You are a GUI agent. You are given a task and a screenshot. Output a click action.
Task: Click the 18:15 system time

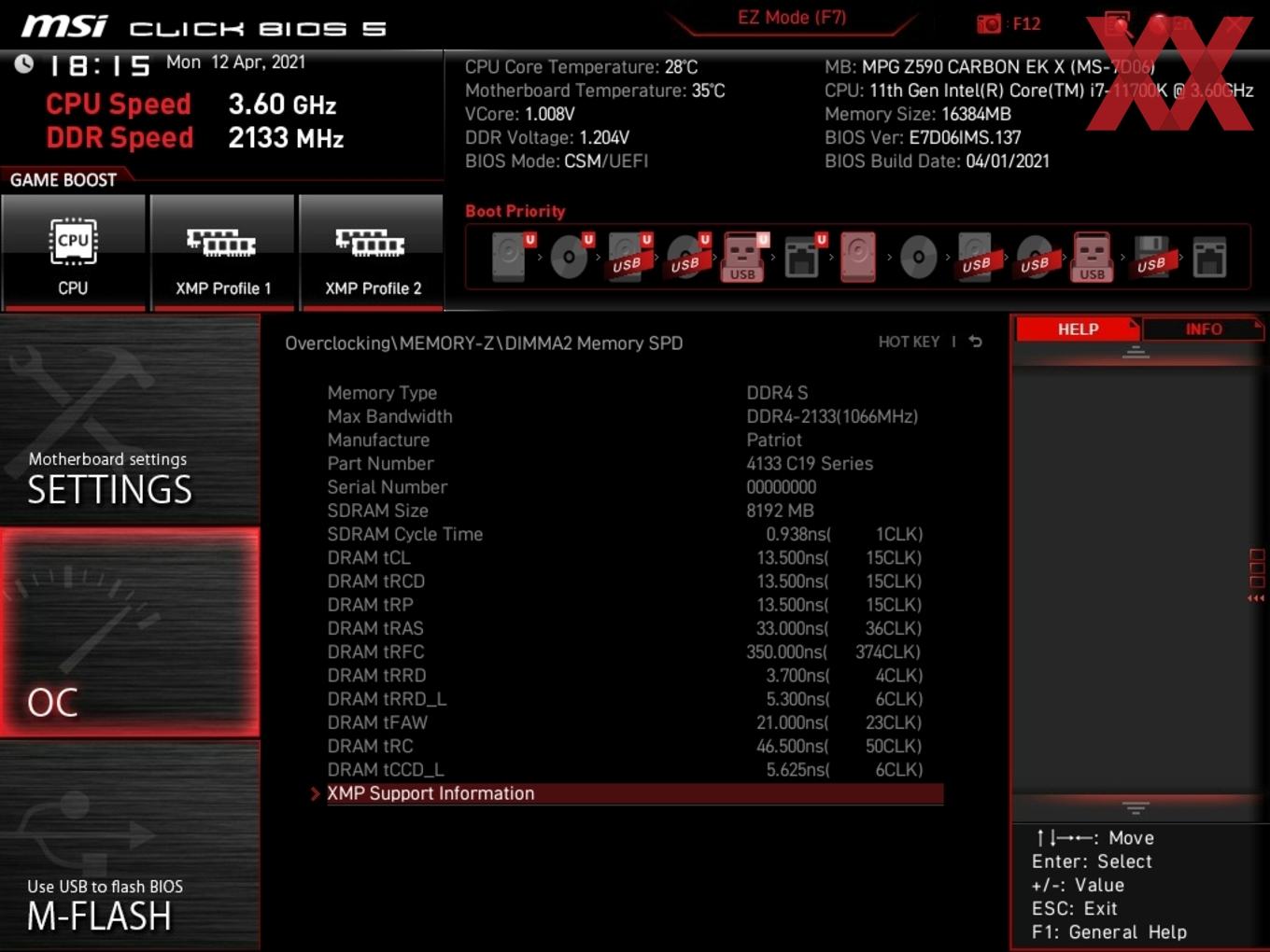pyautogui.click(x=100, y=65)
